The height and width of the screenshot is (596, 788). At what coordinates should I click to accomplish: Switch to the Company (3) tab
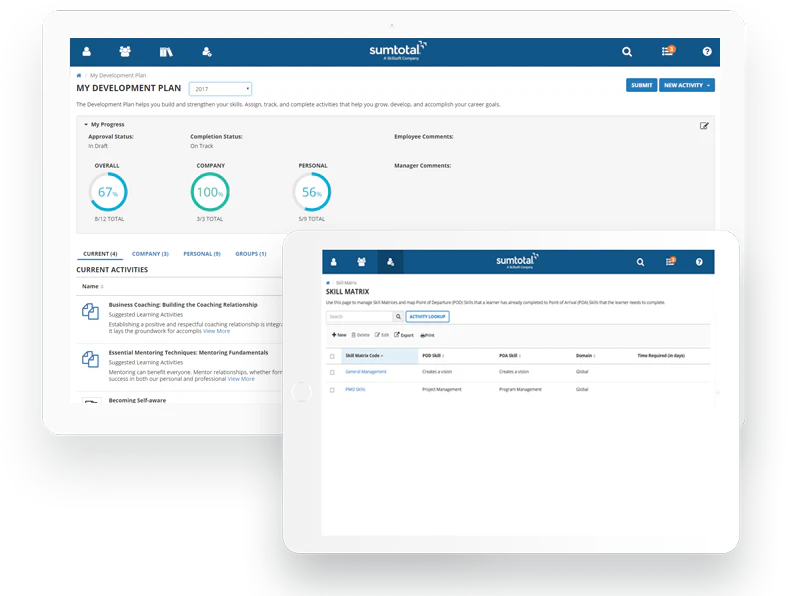150,254
